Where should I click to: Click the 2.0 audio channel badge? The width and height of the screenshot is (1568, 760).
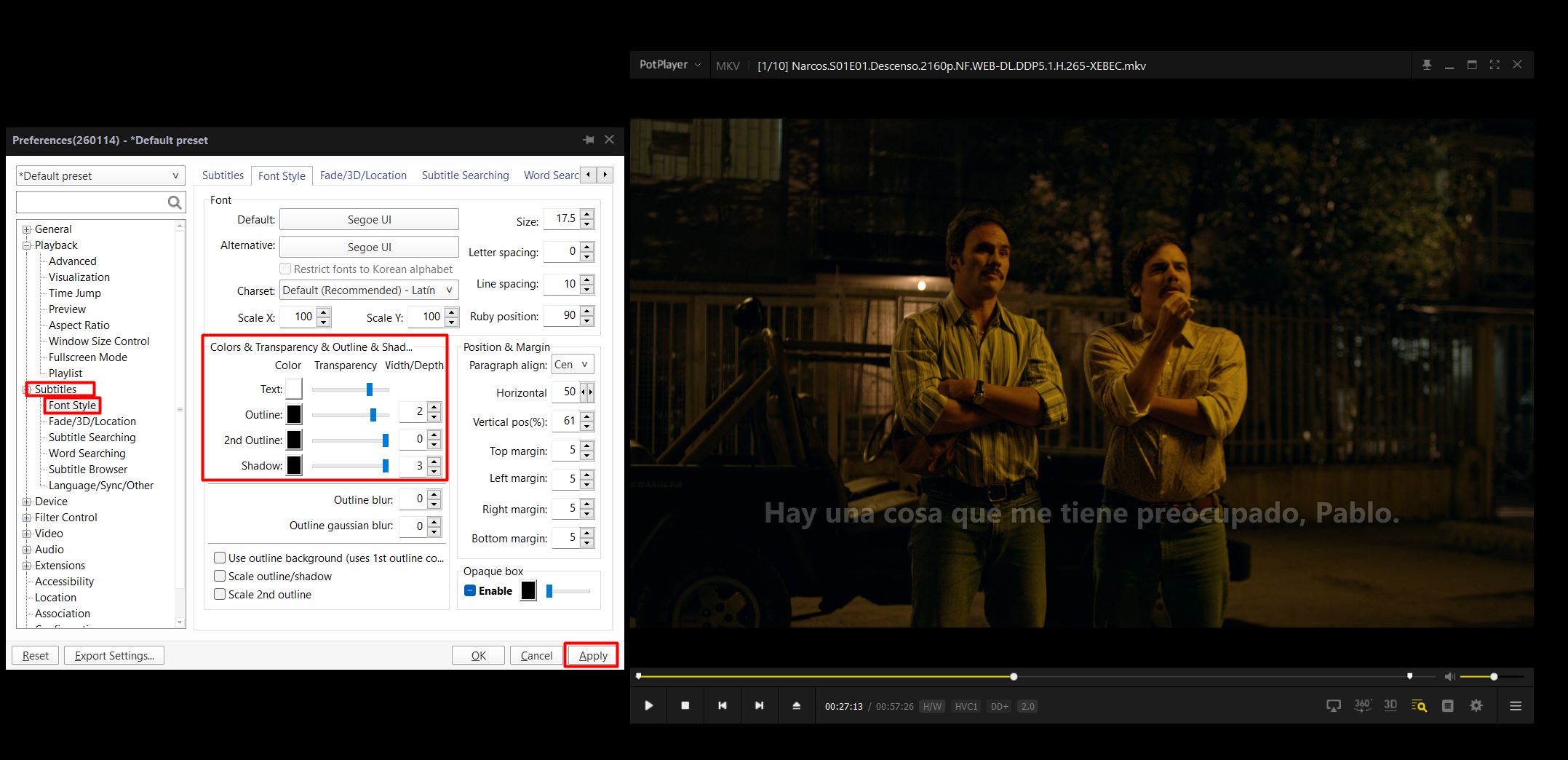[x=1027, y=706]
